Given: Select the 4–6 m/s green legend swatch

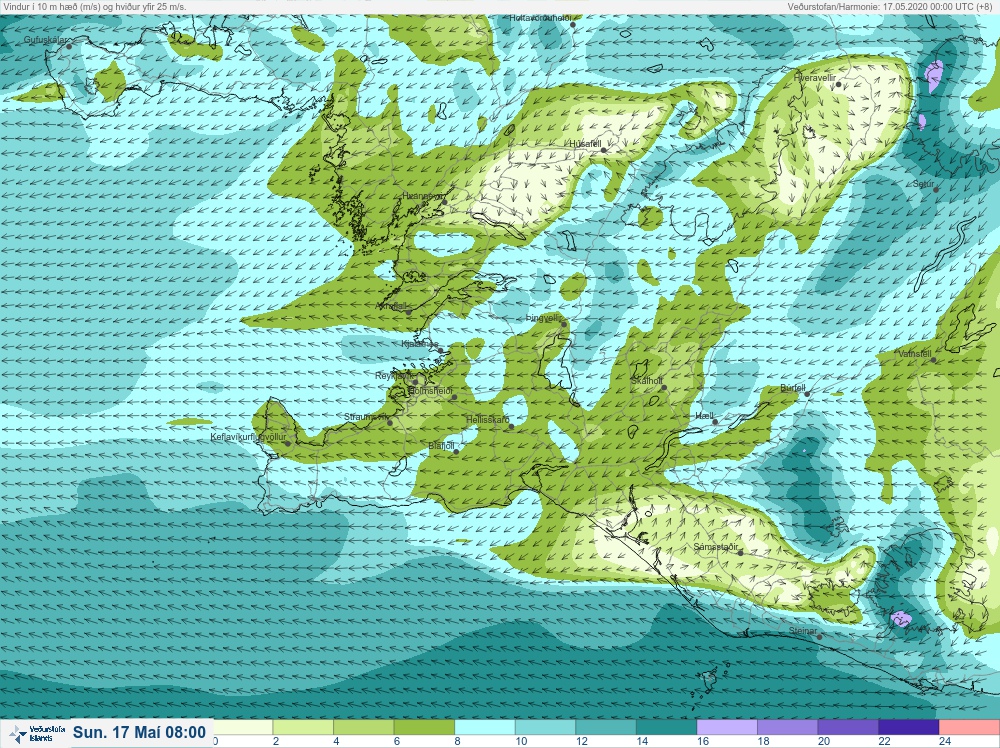Looking at the screenshot, I should [x=364, y=727].
